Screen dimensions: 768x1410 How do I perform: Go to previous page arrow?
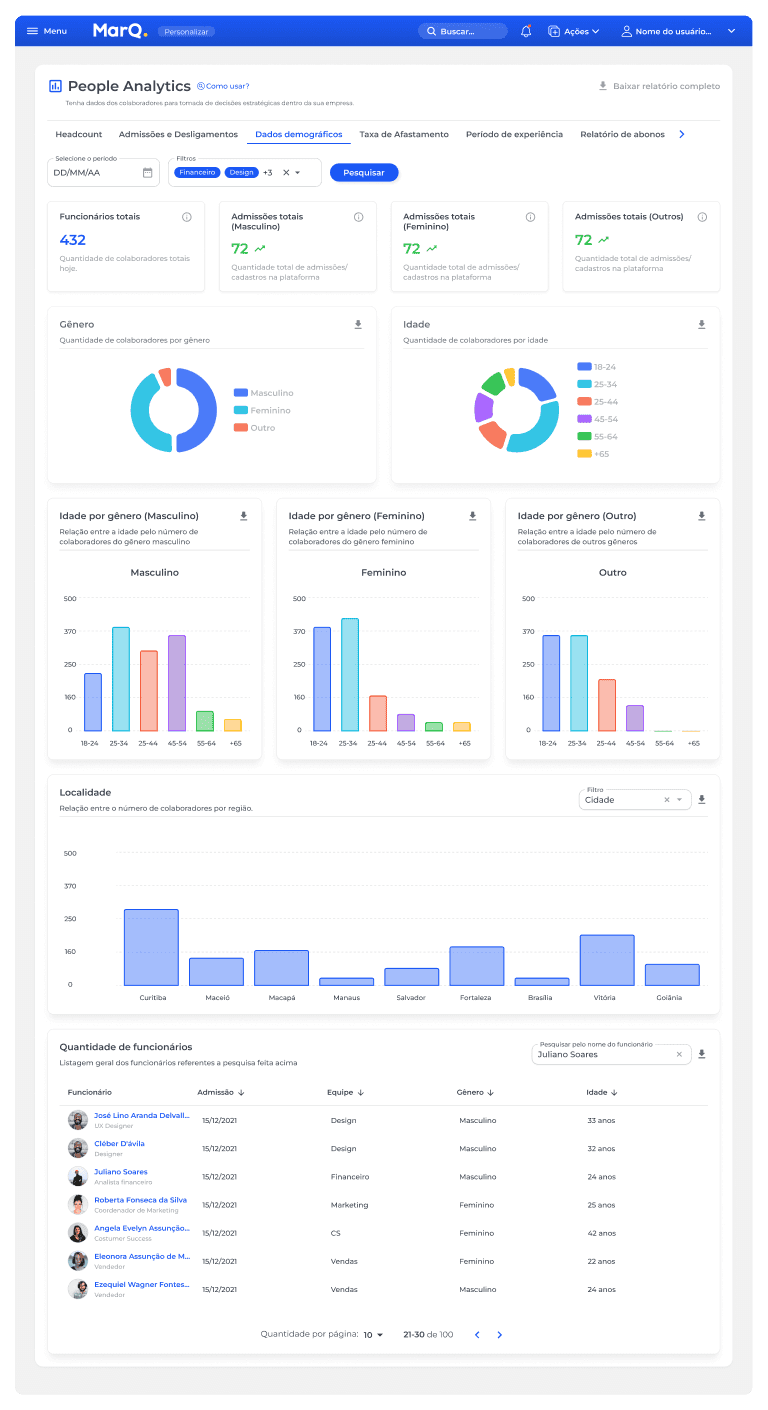coord(477,1335)
